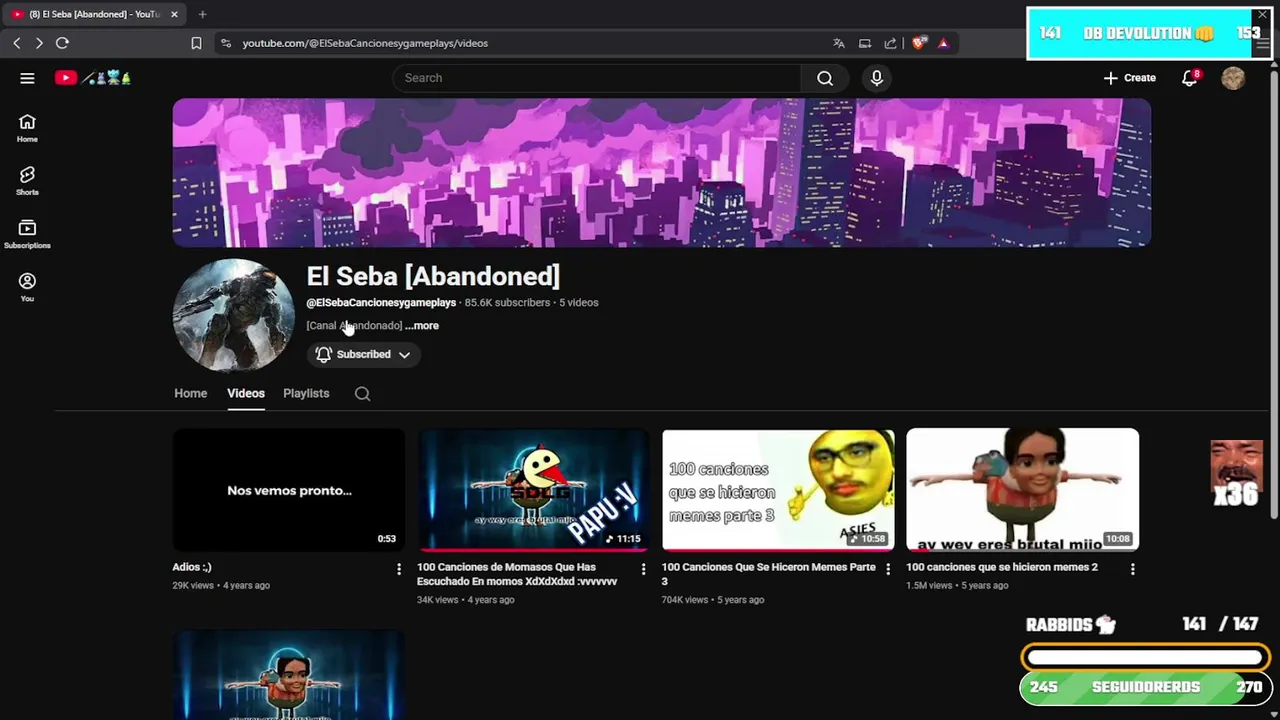Click the channel profile picture
The width and height of the screenshot is (1280, 720).
point(233,316)
